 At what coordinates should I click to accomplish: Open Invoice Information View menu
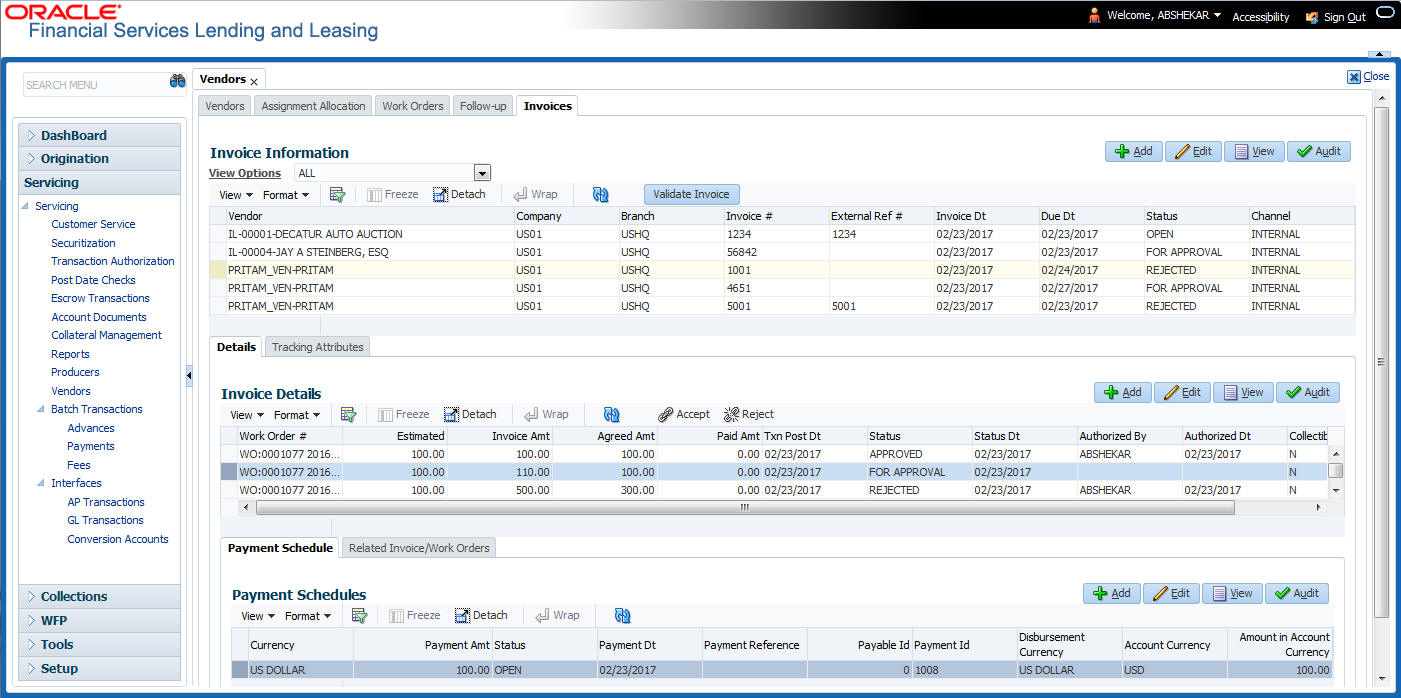tap(236, 195)
